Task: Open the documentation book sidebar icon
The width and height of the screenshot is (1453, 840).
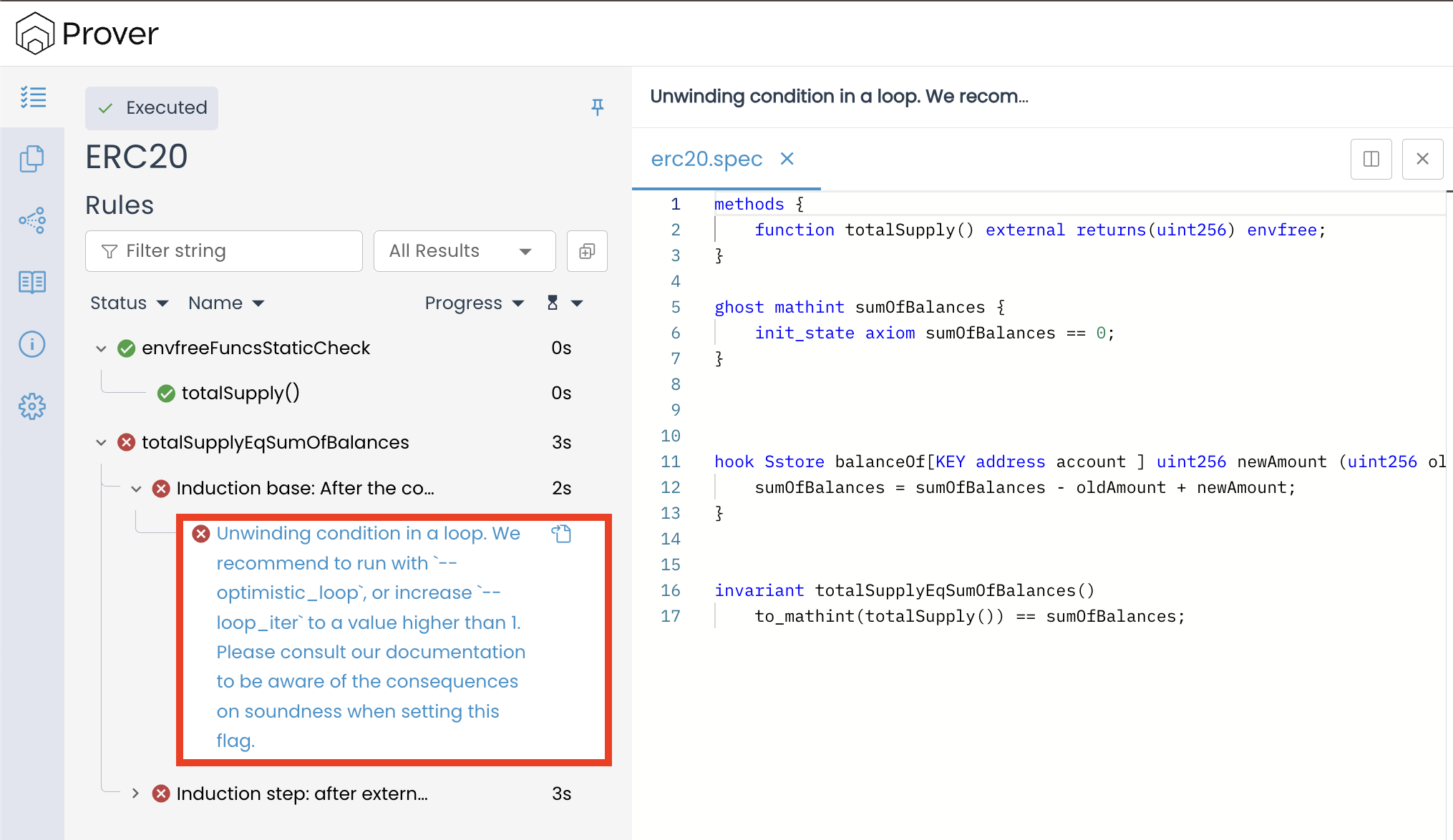Action: point(32,283)
